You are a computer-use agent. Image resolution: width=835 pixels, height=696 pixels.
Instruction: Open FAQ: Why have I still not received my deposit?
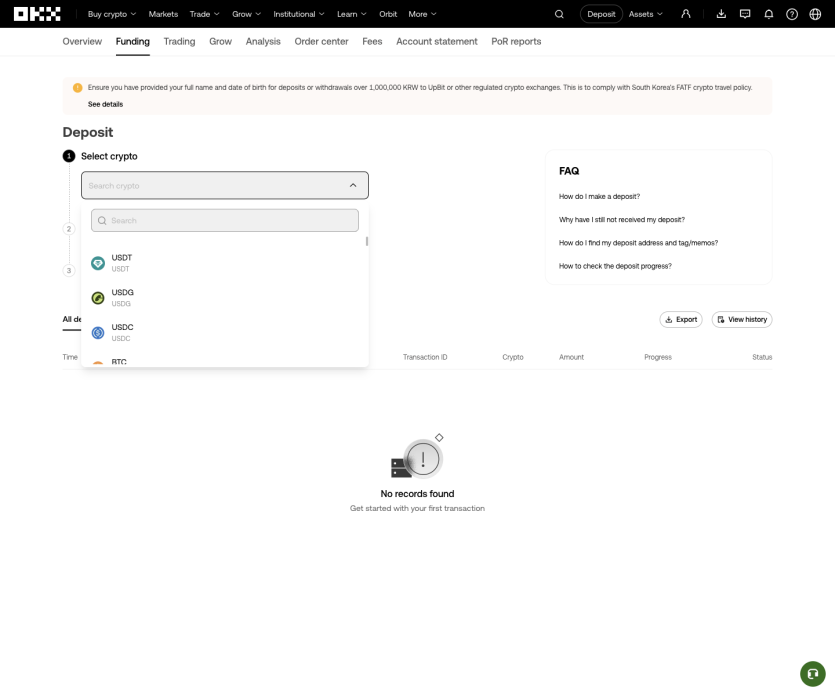(x=622, y=219)
